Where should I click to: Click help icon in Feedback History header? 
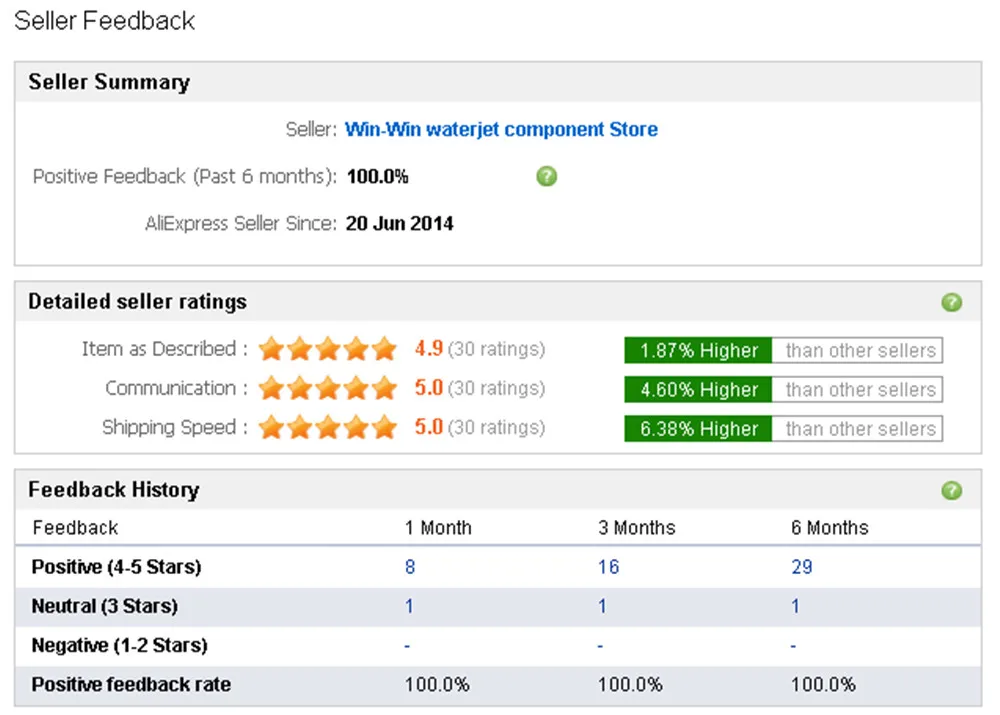pos(952,490)
